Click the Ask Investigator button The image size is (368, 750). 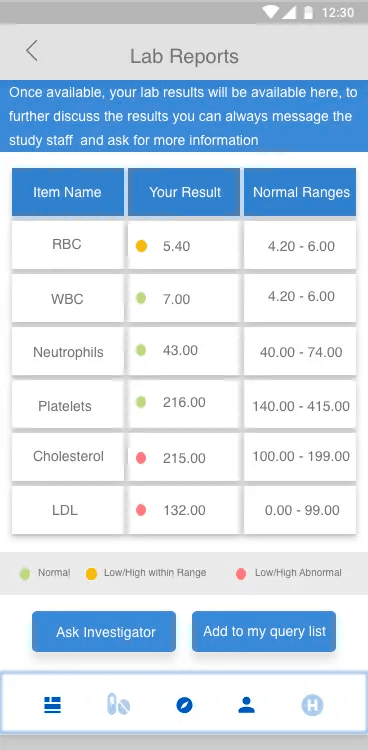104,631
